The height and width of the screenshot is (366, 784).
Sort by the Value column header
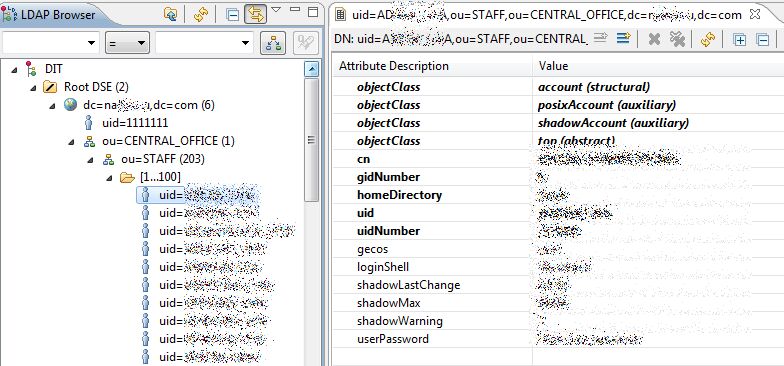point(658,66)
